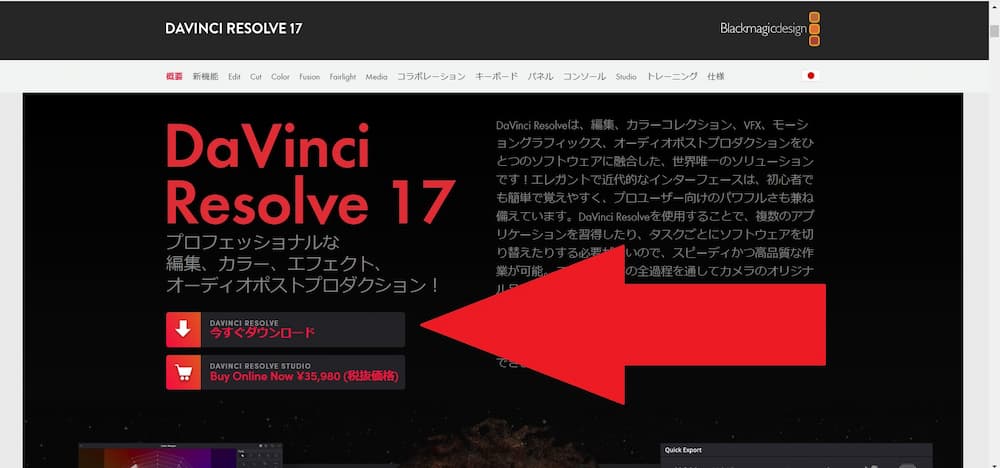Open the Cut page tab
This screenshot has width=1000, height=468.
(256, 77)
